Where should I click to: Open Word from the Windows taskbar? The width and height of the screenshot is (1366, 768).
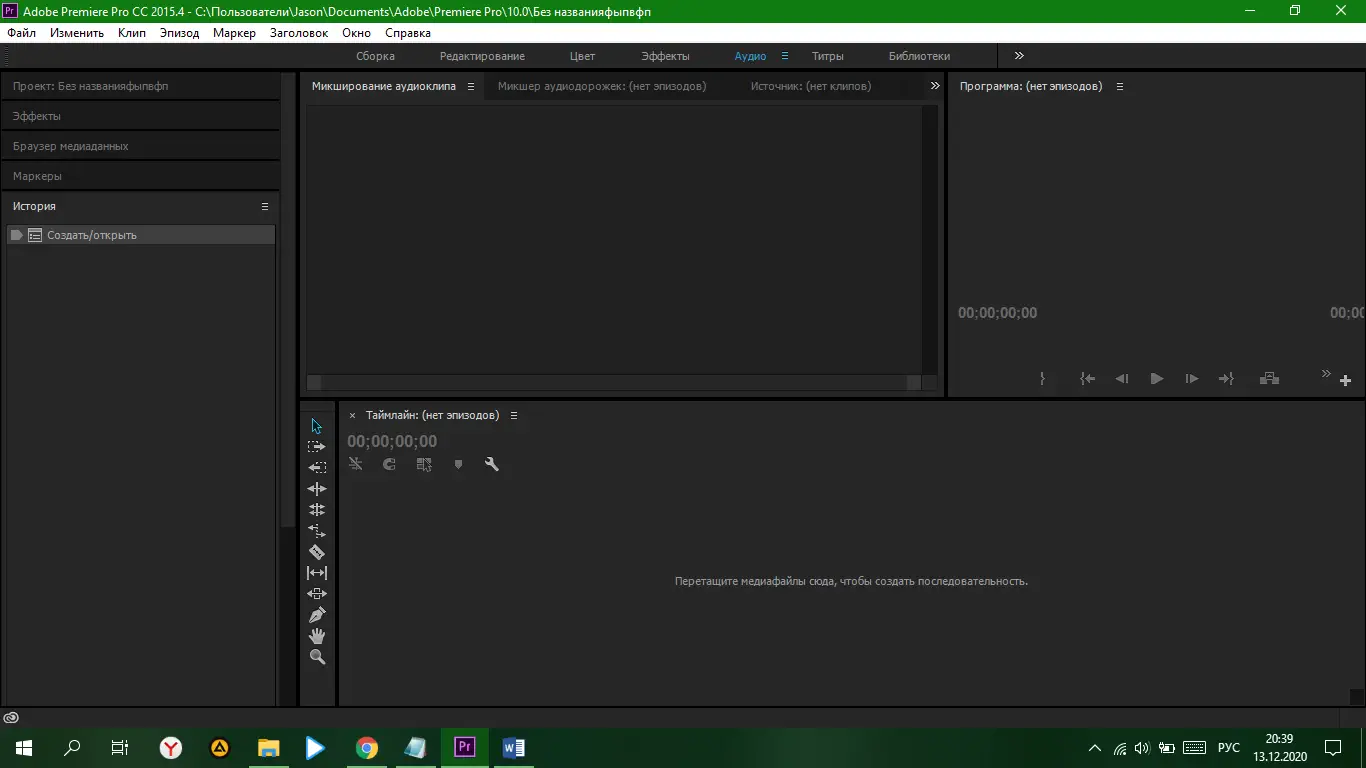513,747
